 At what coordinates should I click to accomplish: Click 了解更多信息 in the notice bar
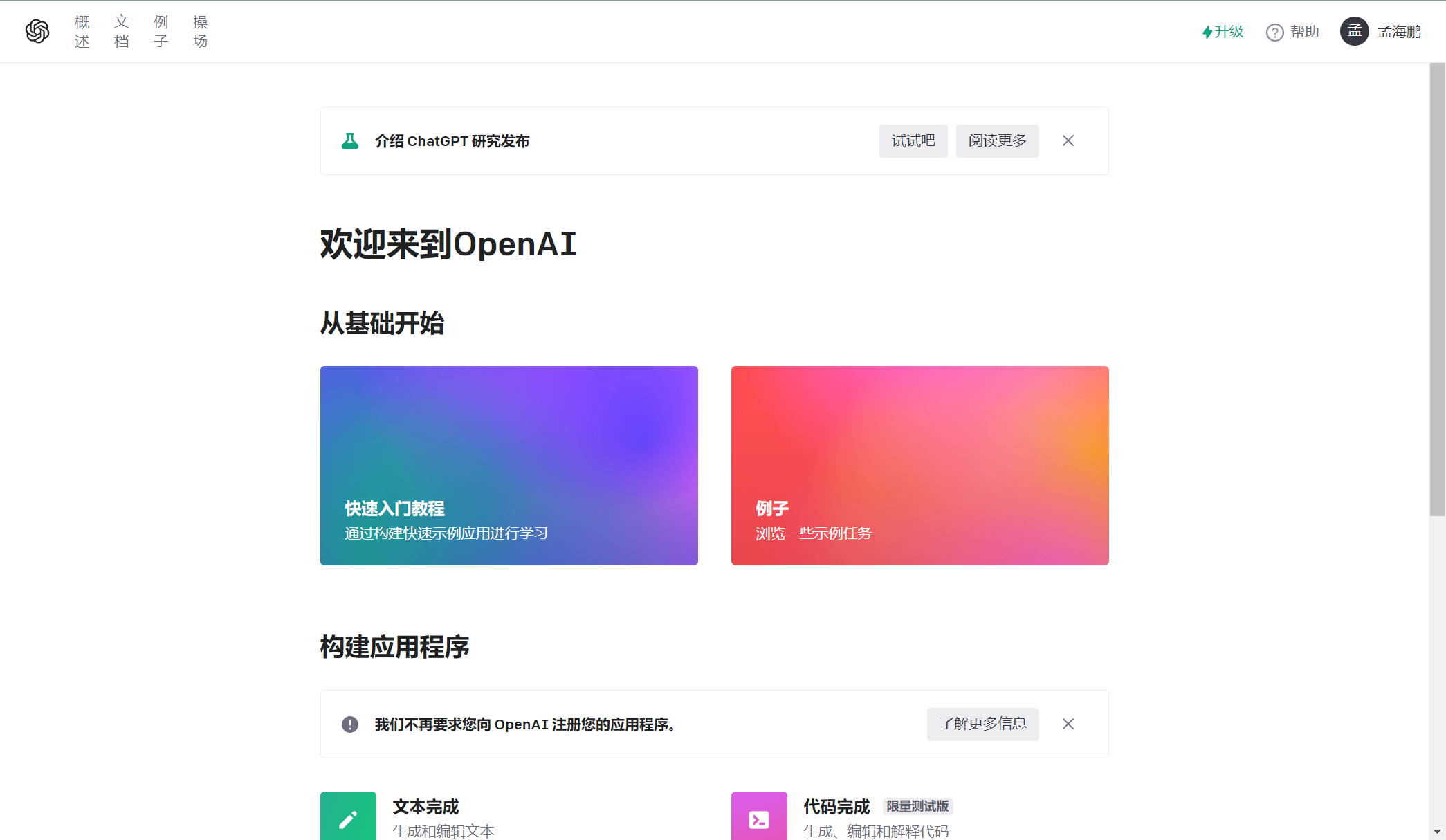pyautogui.click(x=982, y=724)
